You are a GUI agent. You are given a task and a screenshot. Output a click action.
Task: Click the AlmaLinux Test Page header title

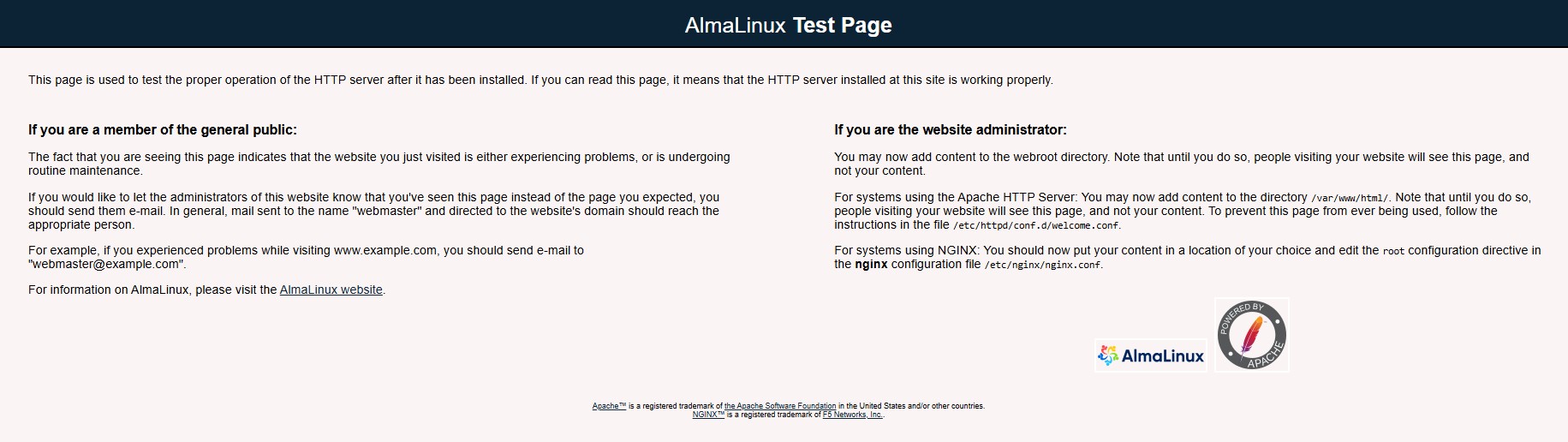788,25
